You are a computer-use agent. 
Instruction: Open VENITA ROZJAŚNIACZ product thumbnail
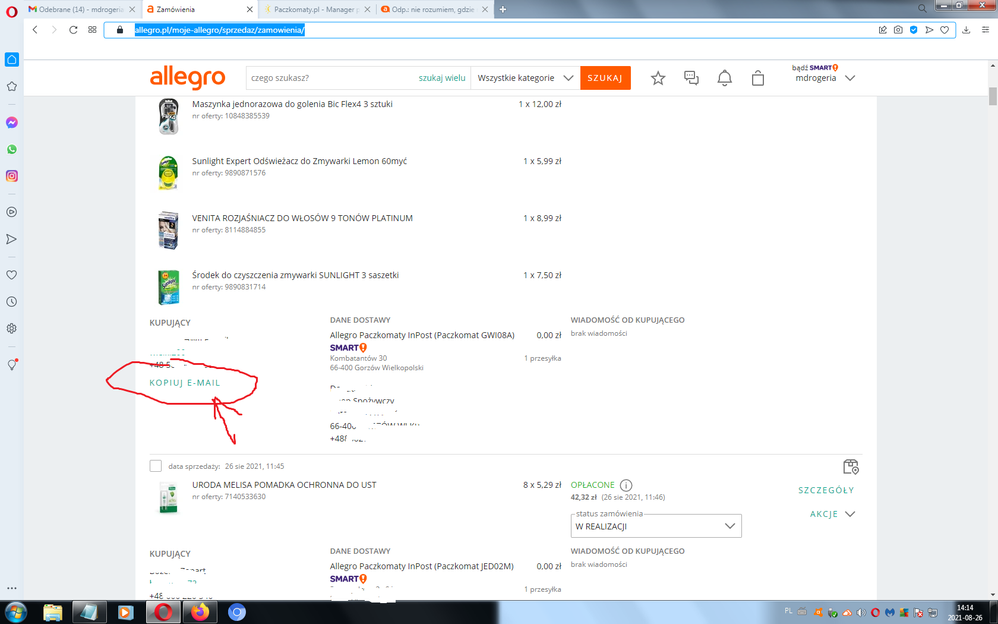click(x=168, y=229)
